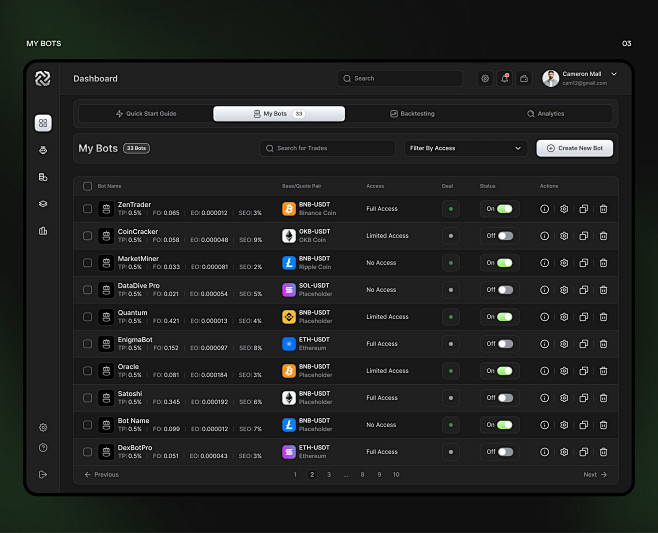Screen dimensions: 658x533
Task: Tick the select-all checkbox in table header
Action: 87,186
